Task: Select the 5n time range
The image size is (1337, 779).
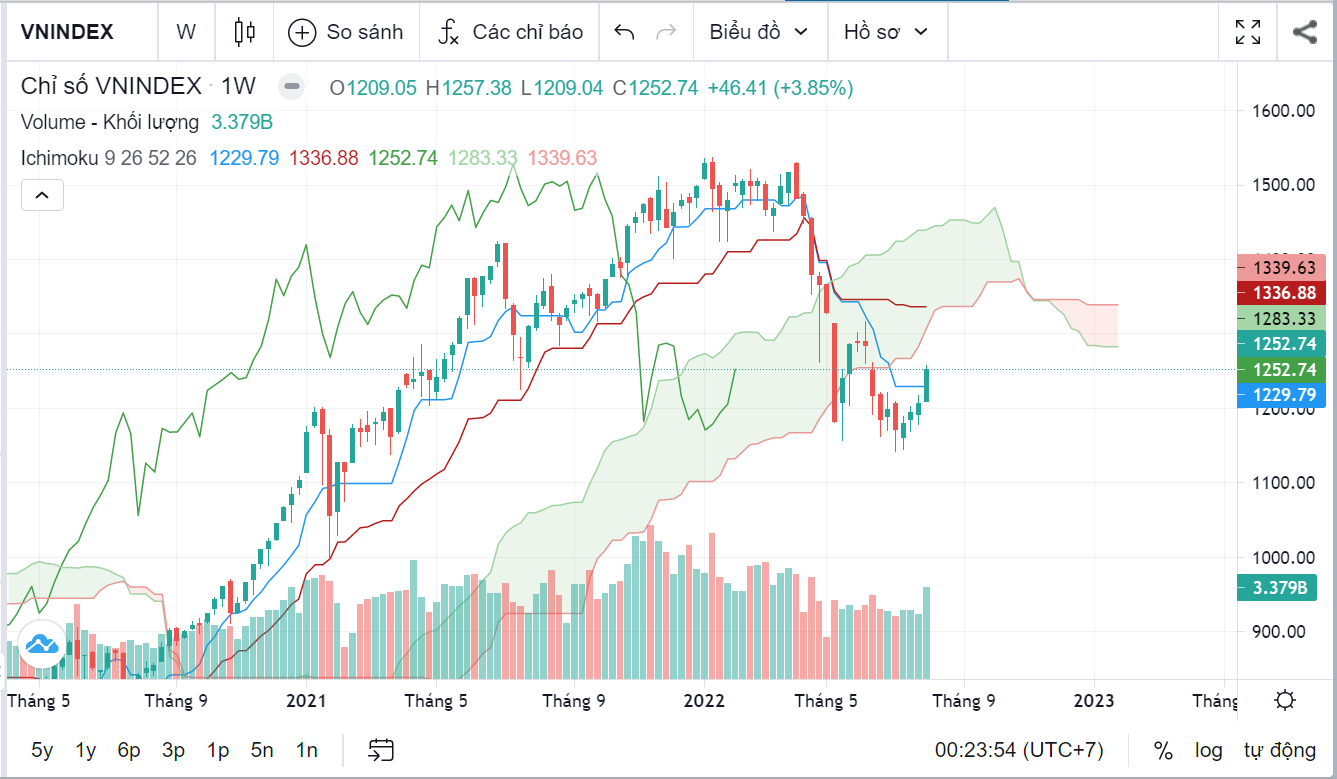Action: [x=262, y=750]
